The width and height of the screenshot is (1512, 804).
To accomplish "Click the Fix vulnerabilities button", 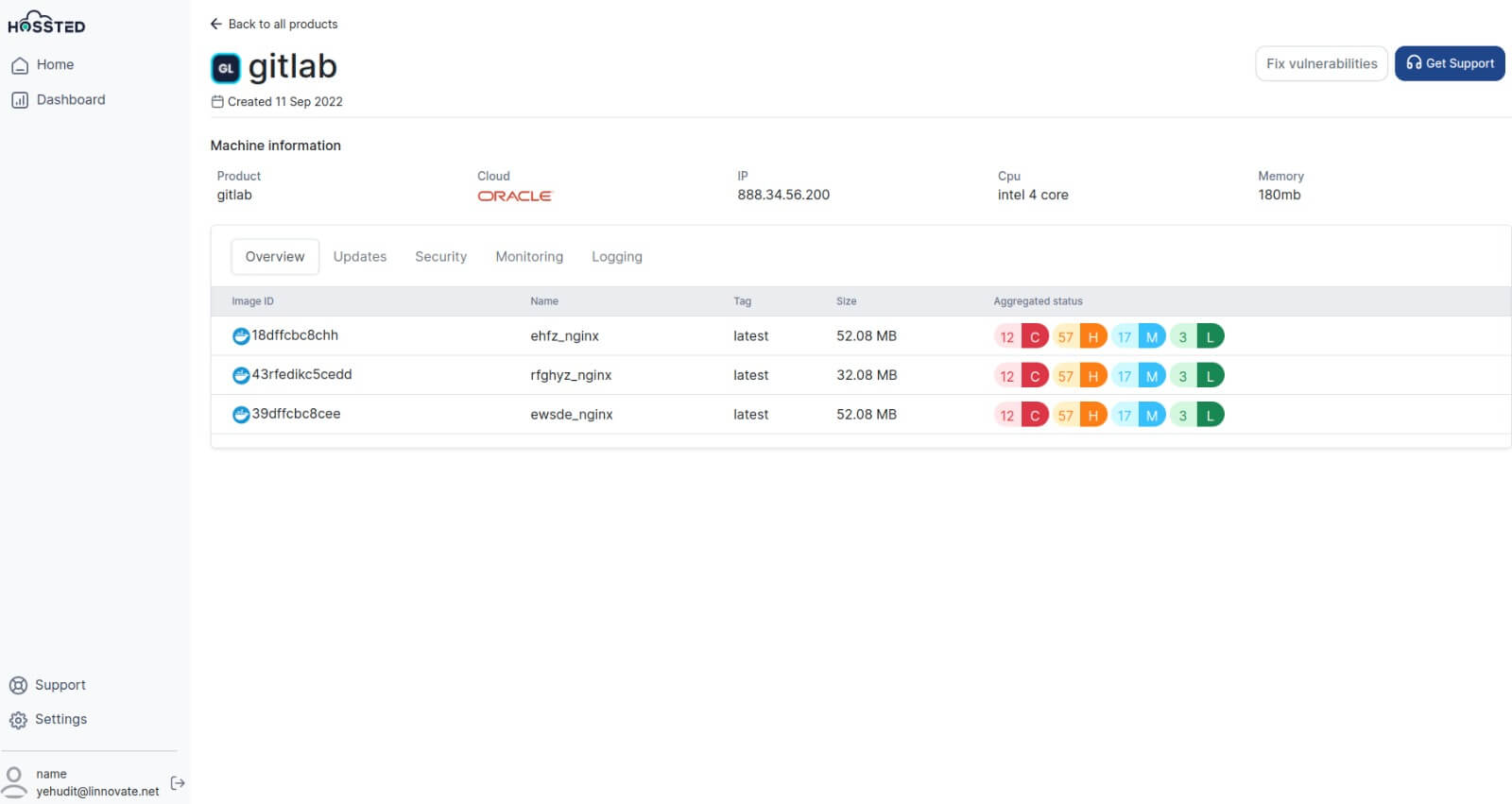I will click(x=1321, y=63).
